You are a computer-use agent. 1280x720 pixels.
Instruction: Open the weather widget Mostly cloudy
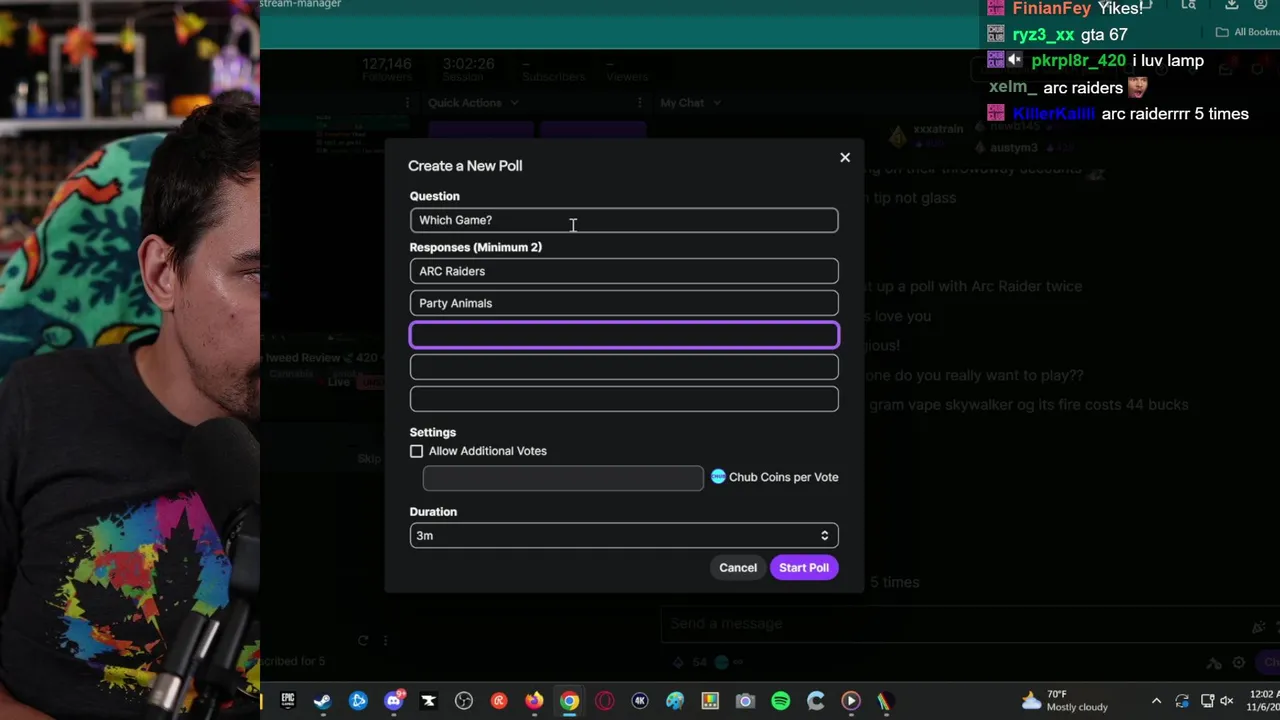(1064, 701)
